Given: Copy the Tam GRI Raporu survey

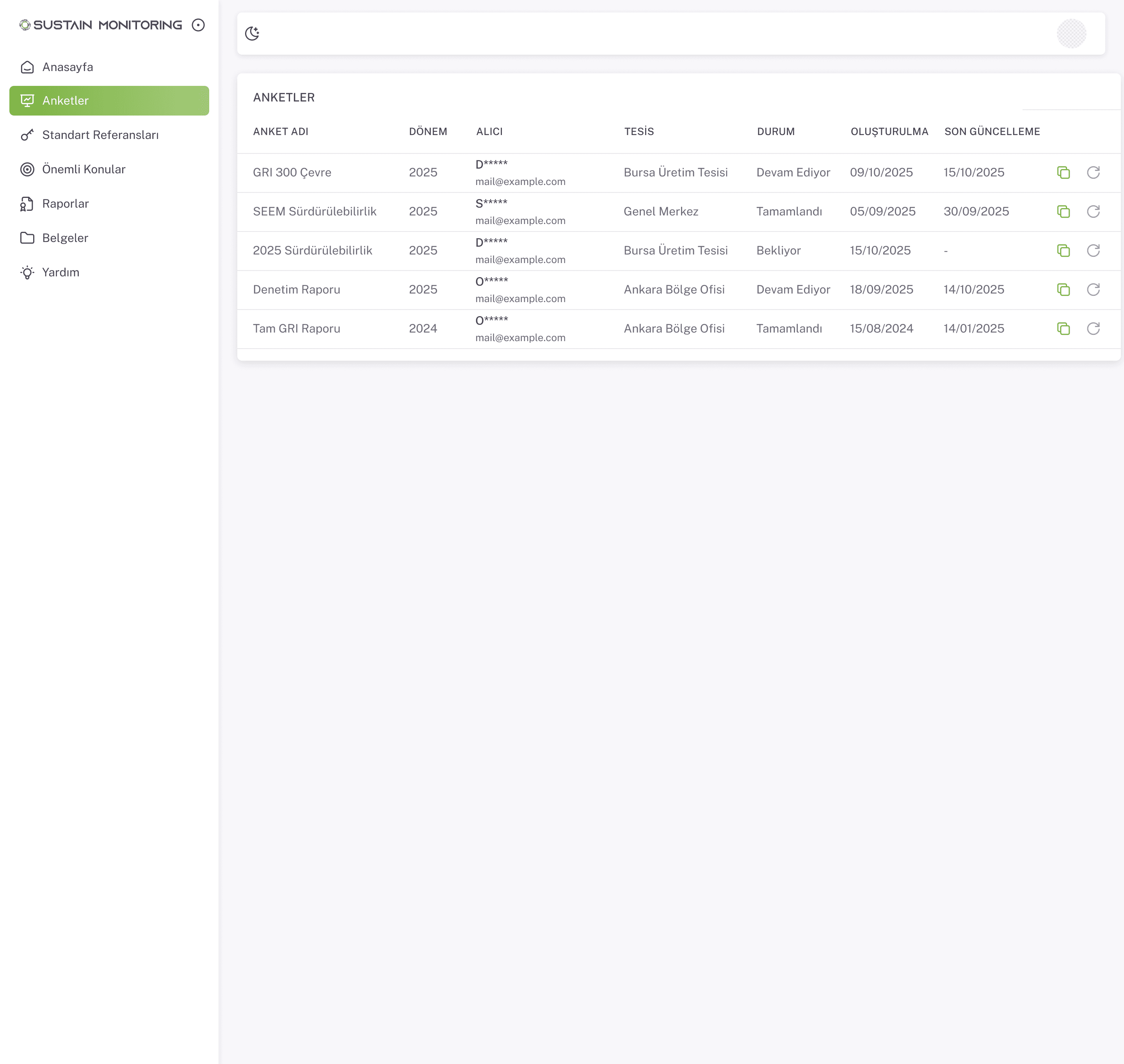Looking at the screenshot, I should 1064,329.
